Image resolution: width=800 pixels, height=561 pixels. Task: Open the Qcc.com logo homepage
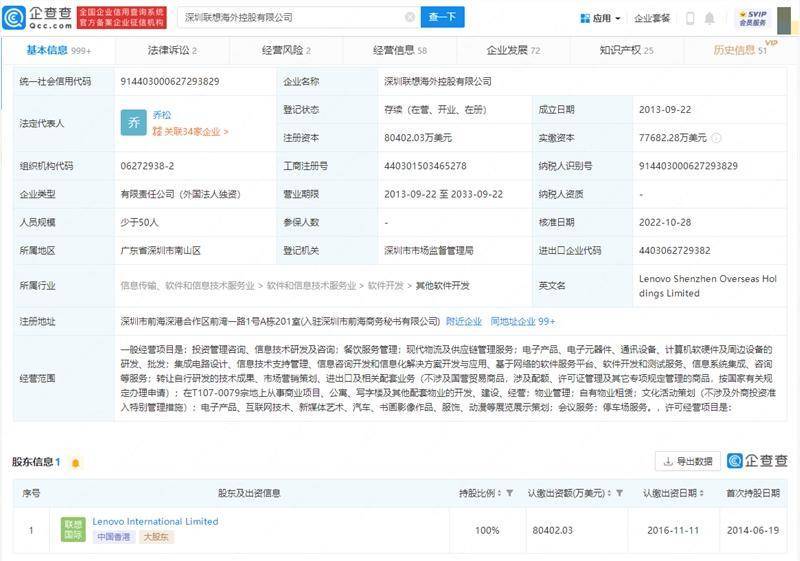pyautogui.click(x=37, y=17)
